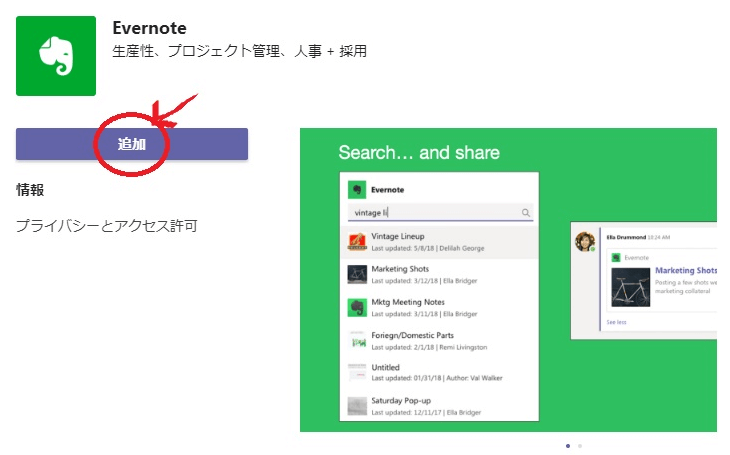Click the bicycle image in the chat card
The height and width of the screenshot is (455, 730).
pos(629,289)
